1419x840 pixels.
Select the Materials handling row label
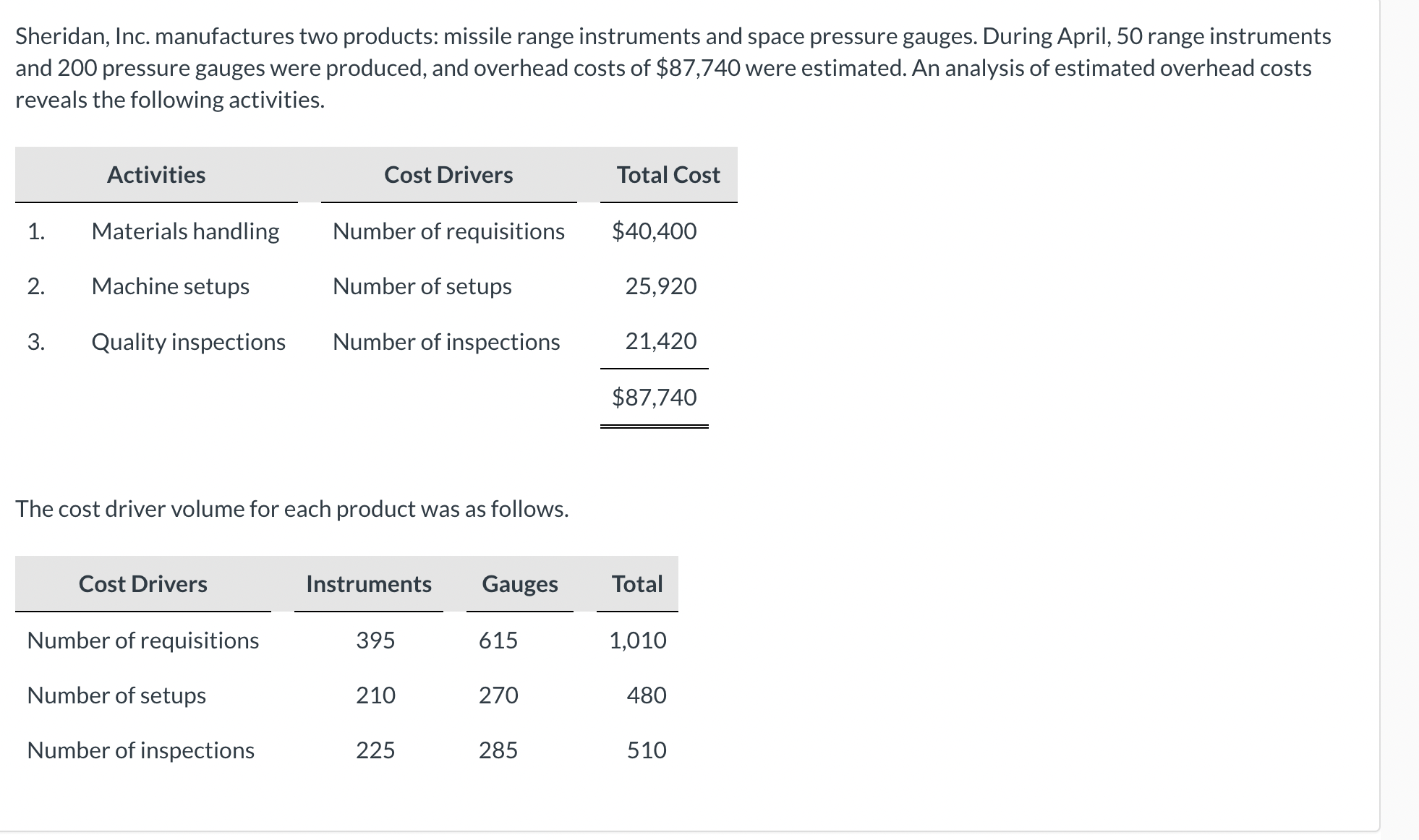(185, 231)
